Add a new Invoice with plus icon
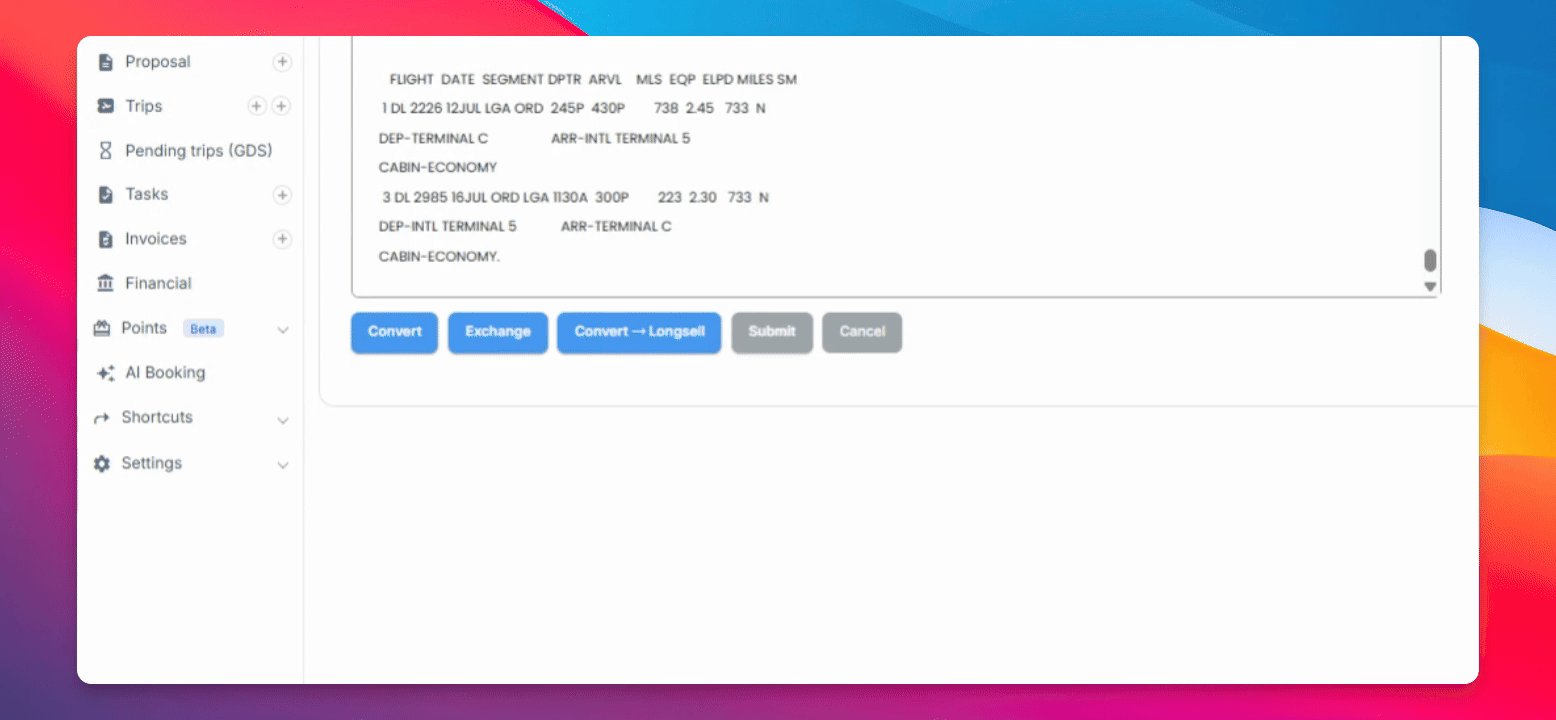Screen dimensions: 1556x720 coord(283,239)
